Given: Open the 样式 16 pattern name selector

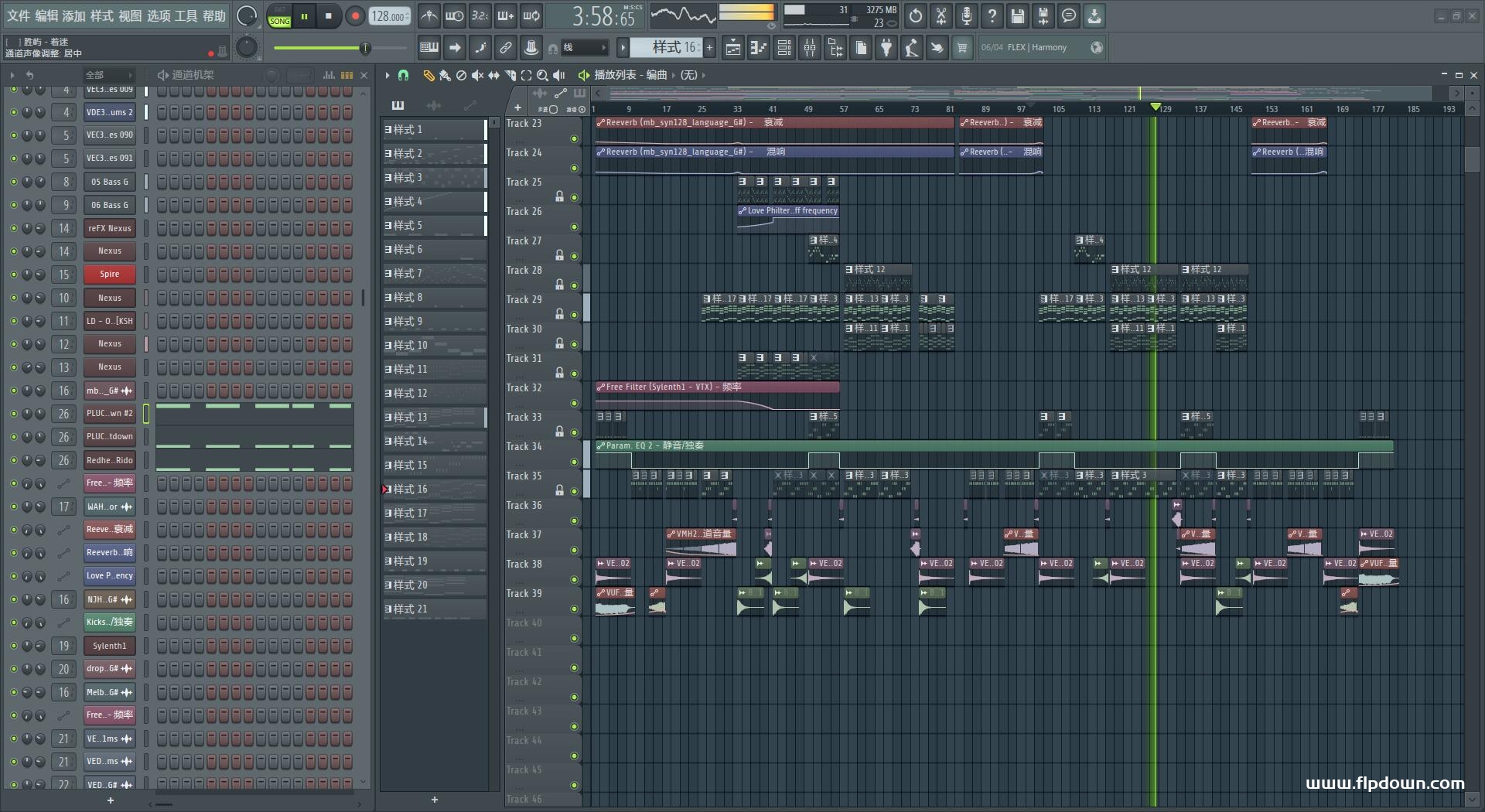Looking at the screenshot, I should pos(665,48).
